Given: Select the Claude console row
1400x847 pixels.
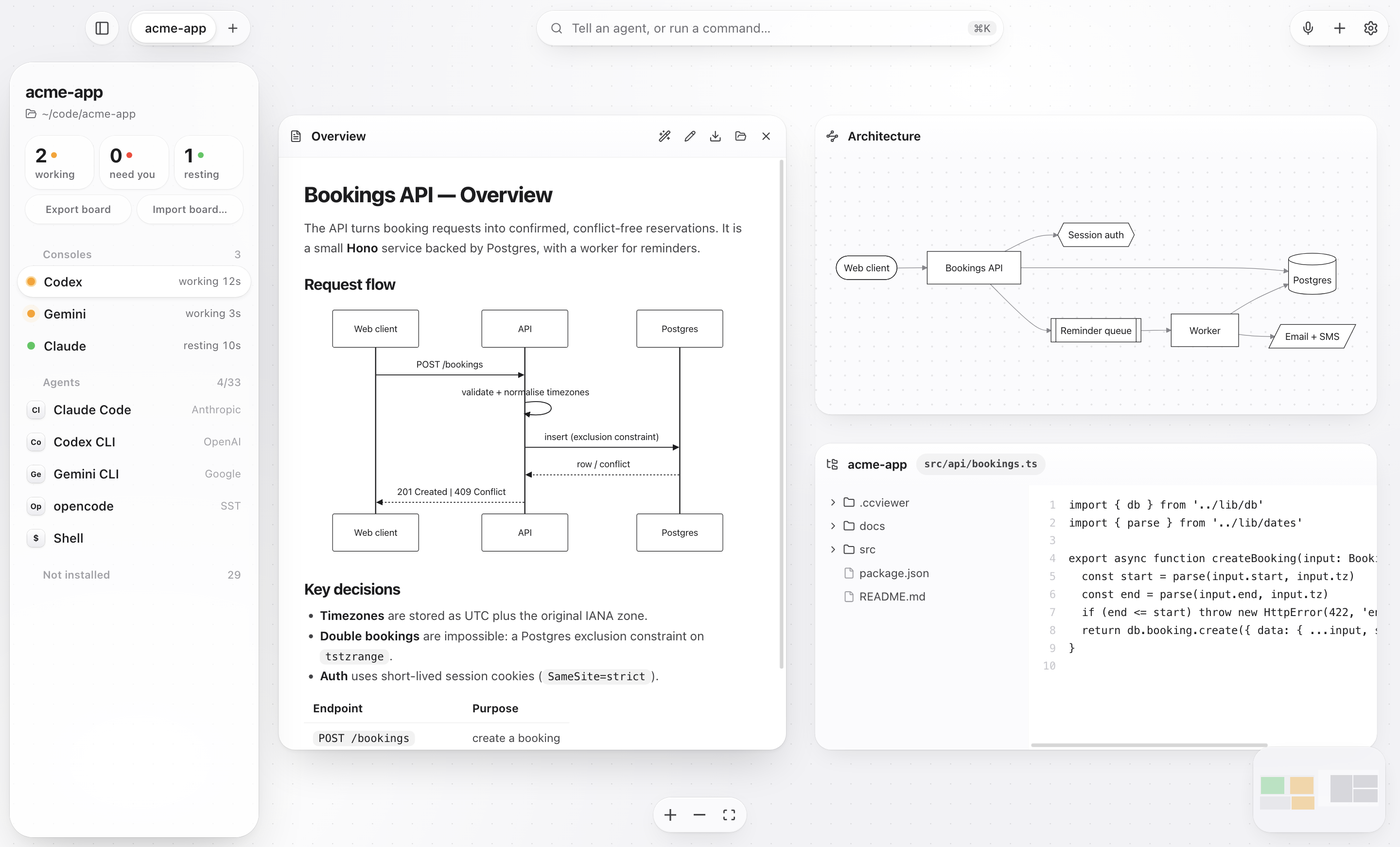Looking at the screenshot, I should [x=134, y=346].
